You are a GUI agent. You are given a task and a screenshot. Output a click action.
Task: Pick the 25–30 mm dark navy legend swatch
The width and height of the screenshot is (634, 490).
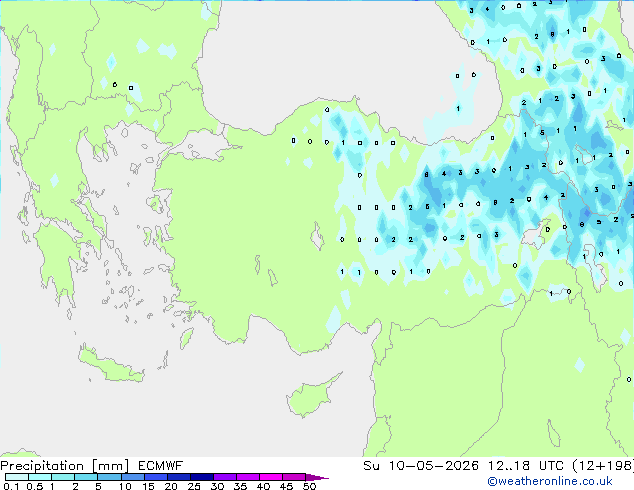coord(201,477)
